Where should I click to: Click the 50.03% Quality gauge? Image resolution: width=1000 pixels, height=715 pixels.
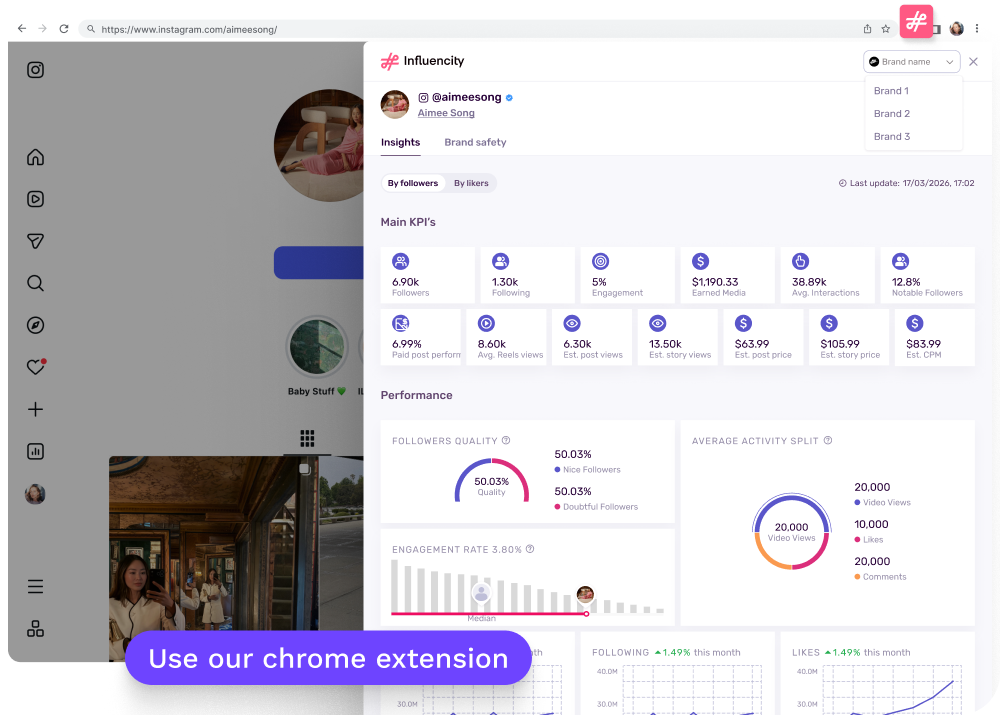[x=492, y=480]
